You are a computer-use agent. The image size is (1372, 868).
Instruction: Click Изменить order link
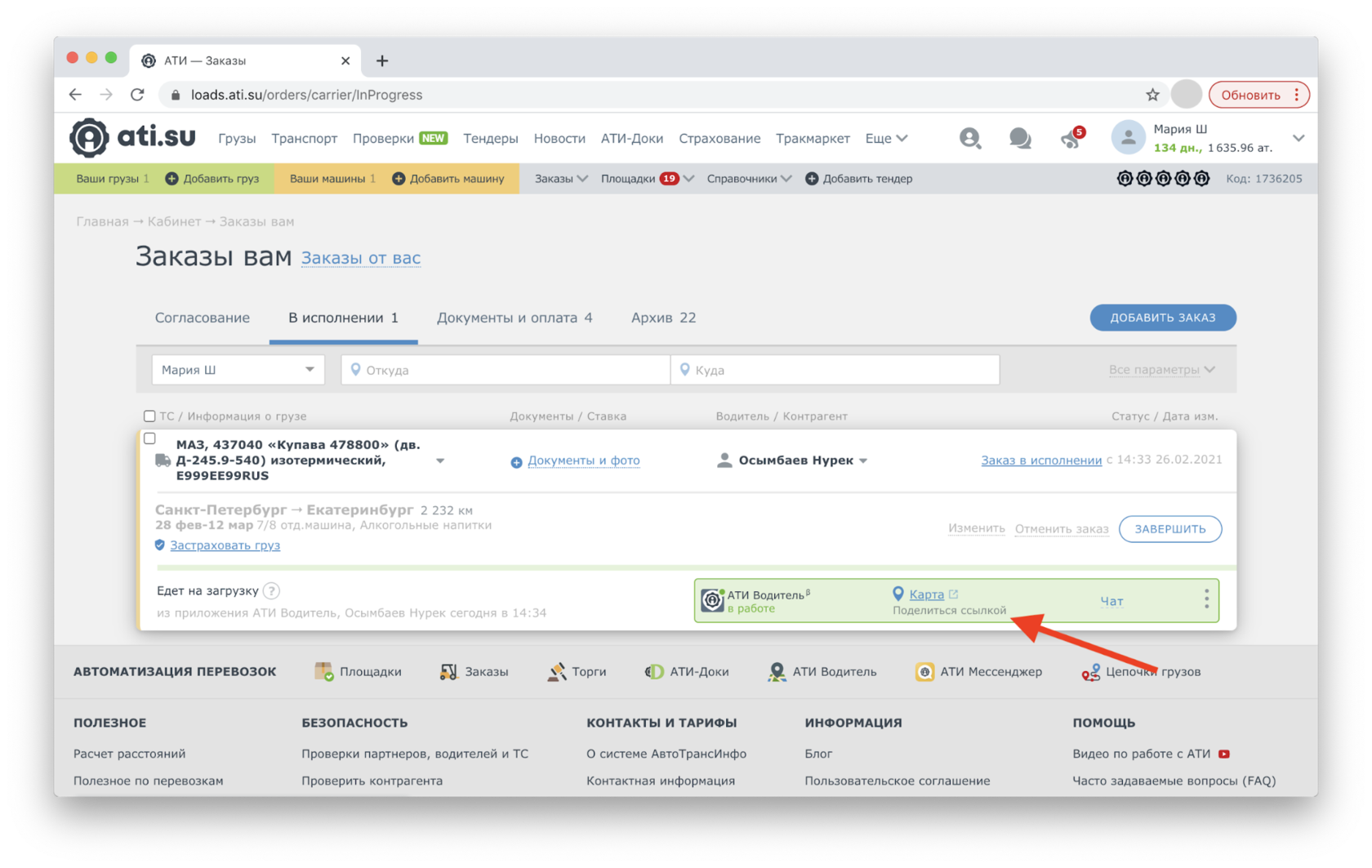(976, 528)
